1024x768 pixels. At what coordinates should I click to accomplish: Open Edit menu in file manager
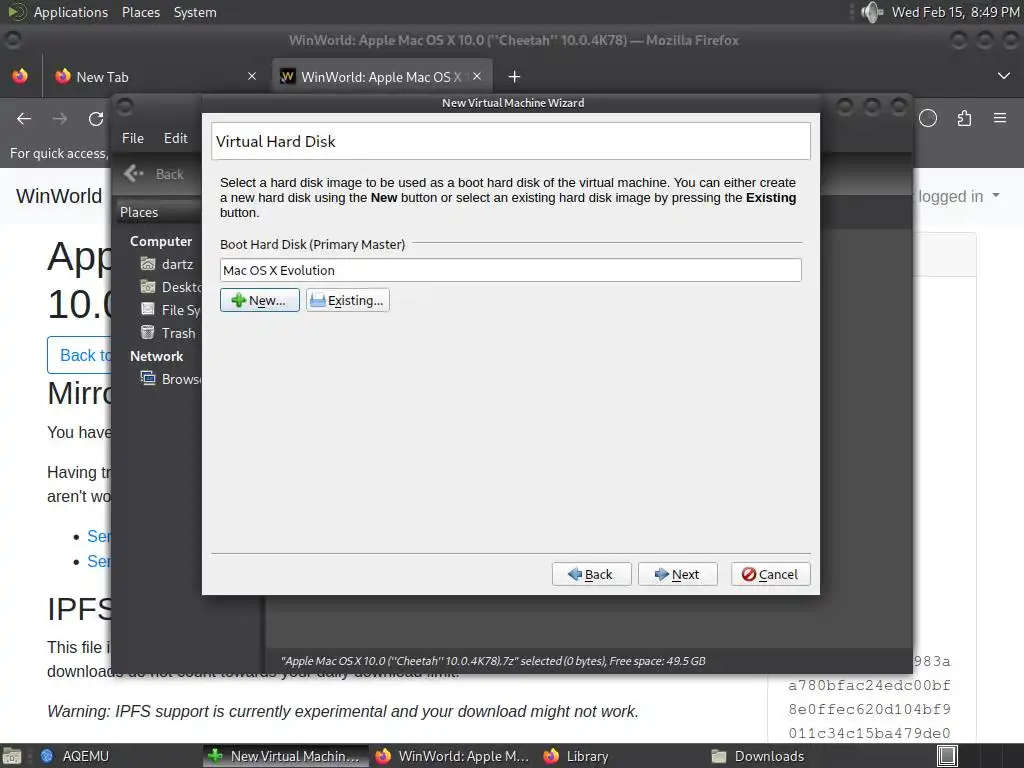pyautogui.click(x=175, y=138)
